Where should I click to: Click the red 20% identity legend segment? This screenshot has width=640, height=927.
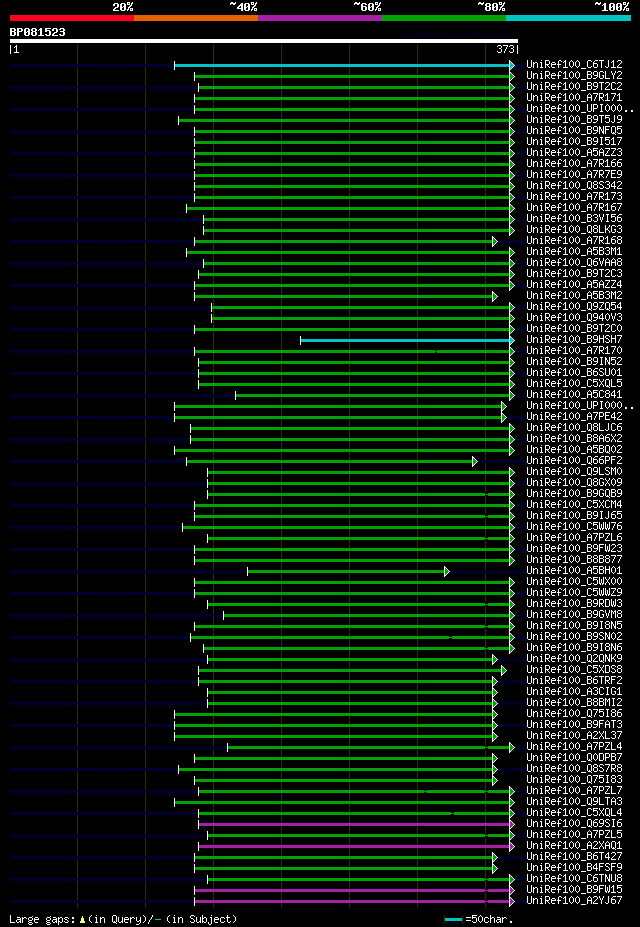(72, 18)
